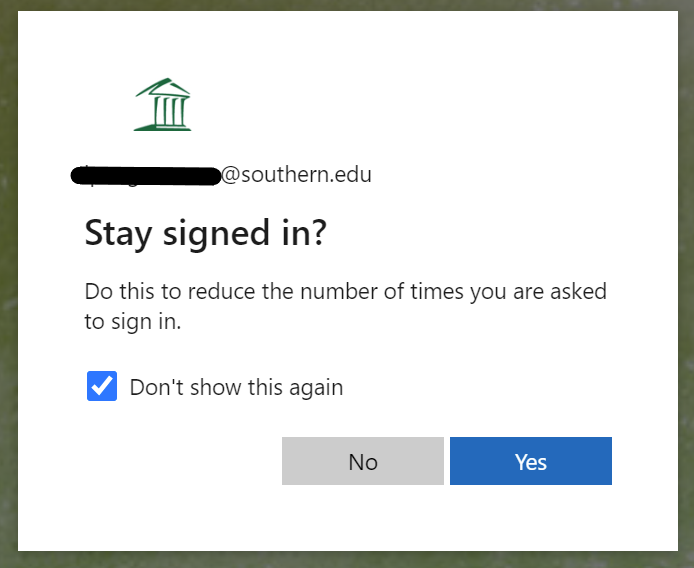Click the word "Yes" on the blue button
Viewport: 694px width, 568px height.
point(530,461)
